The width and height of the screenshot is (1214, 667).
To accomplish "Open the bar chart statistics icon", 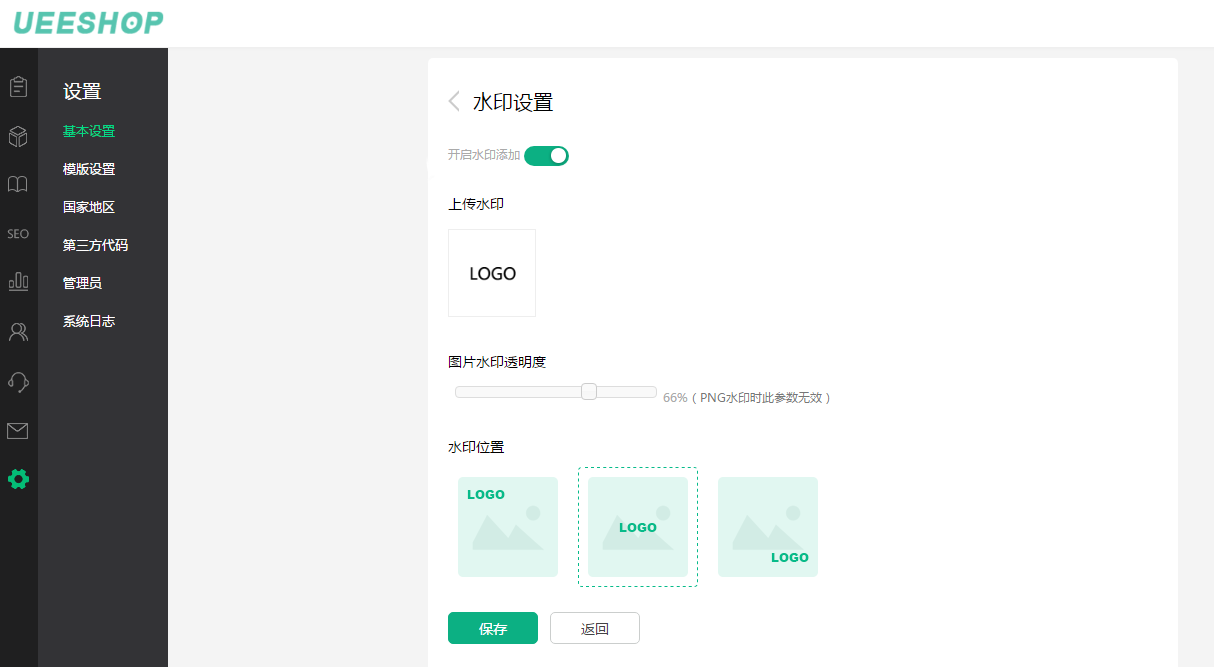I will (x=18, y=282).
